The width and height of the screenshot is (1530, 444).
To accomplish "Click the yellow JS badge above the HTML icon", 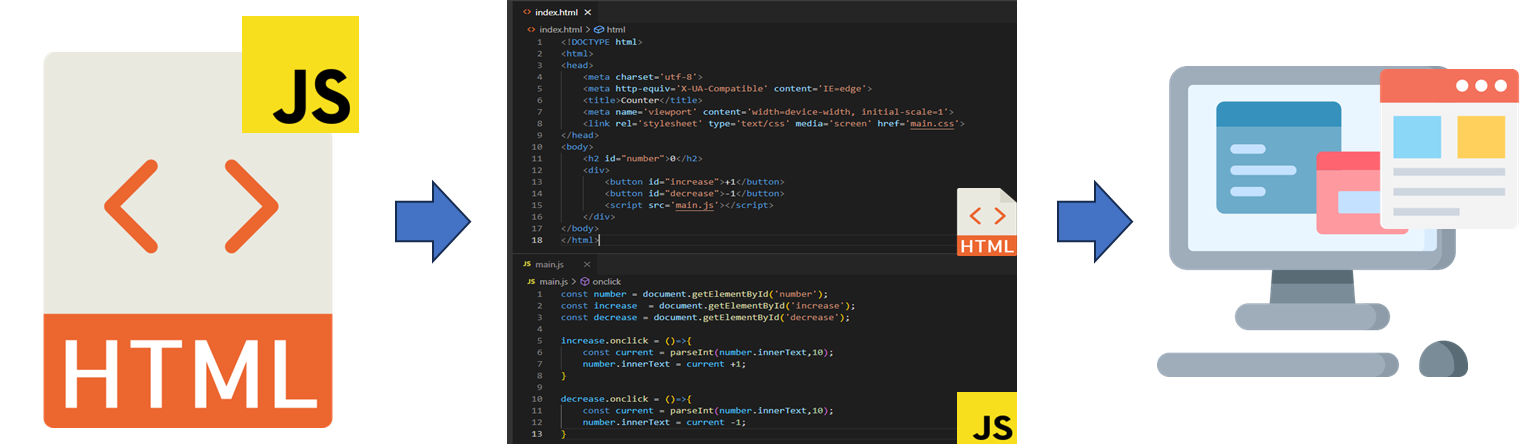I will coord(300,74).
